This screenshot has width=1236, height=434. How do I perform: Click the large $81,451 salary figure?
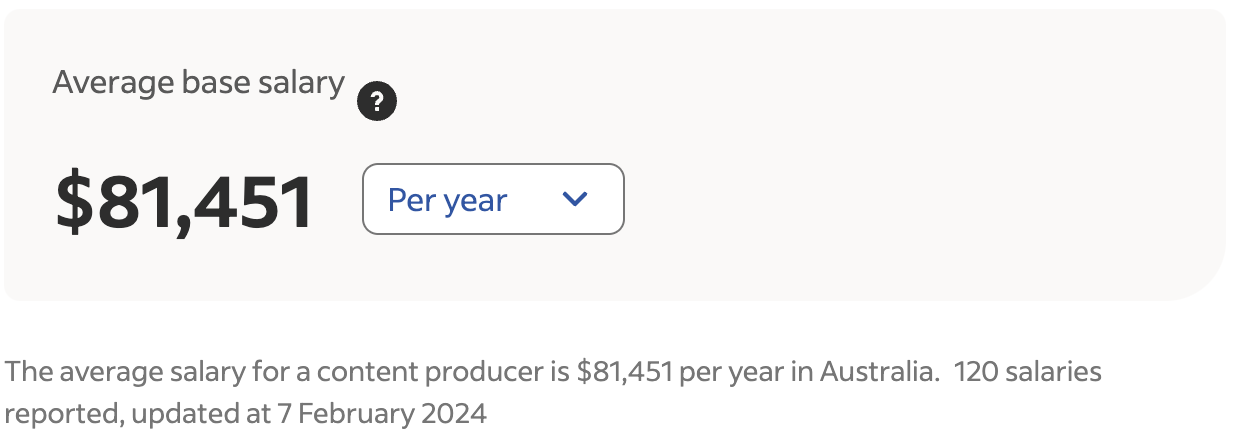[x=184, y=201]
